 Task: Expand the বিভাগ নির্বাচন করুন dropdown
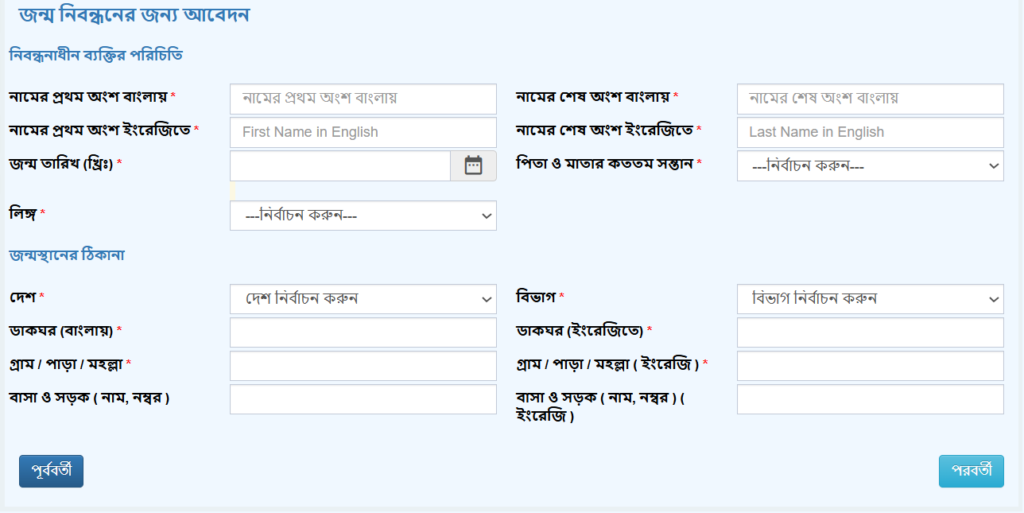pyautogui.click(x=870, y=299)
